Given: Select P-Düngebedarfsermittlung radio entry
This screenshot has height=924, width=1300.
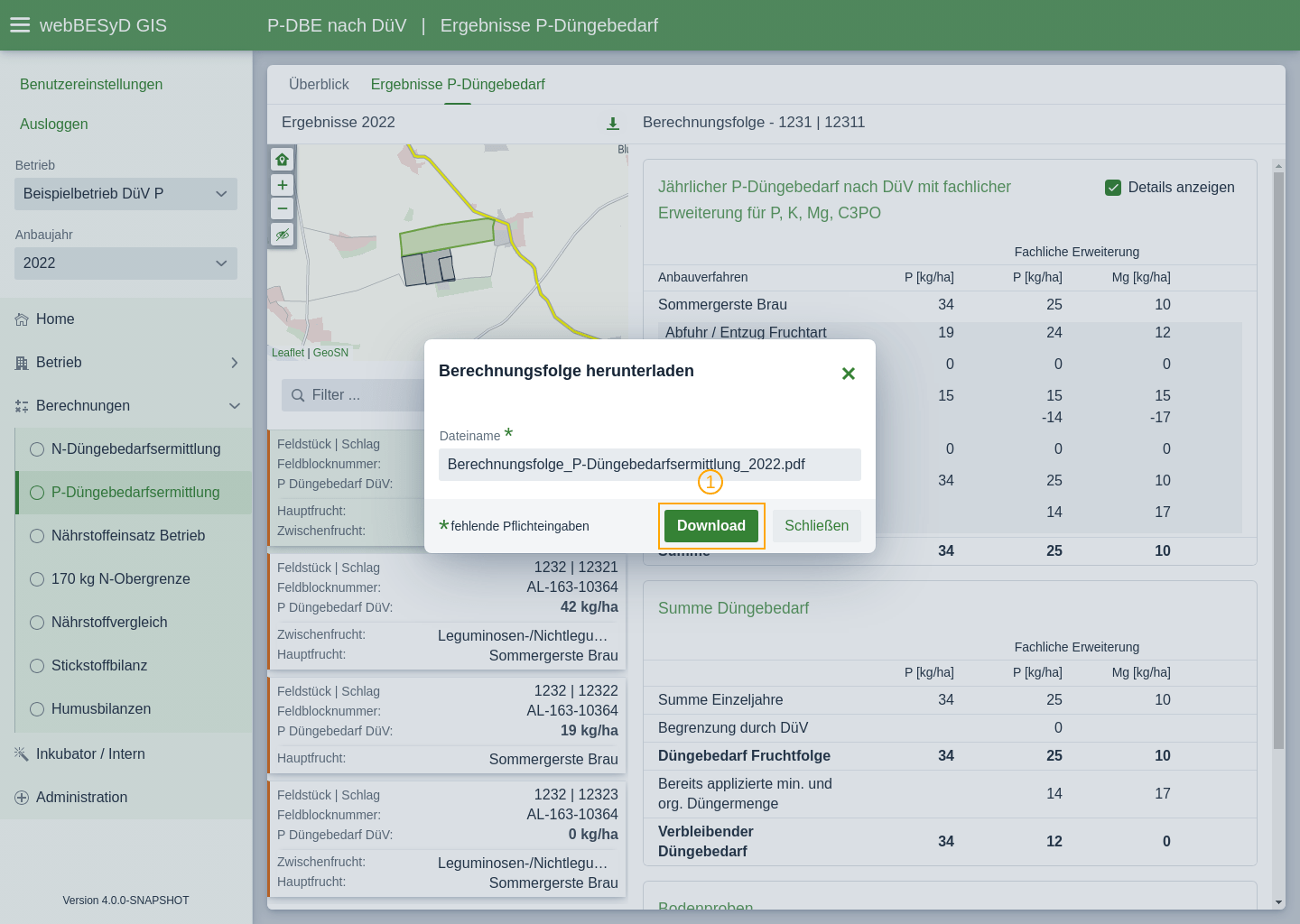Looking at the screenshot, I should tap(134, 493).
